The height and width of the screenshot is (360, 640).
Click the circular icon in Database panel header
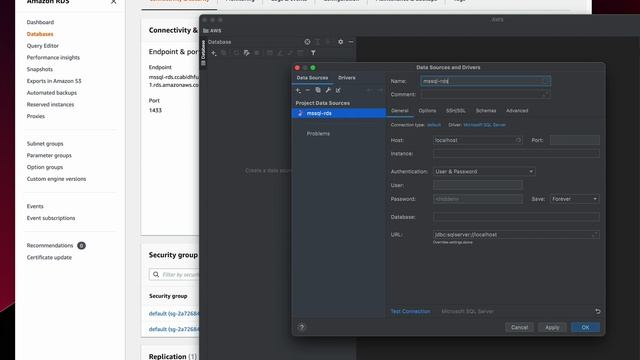tap(307, 42)
